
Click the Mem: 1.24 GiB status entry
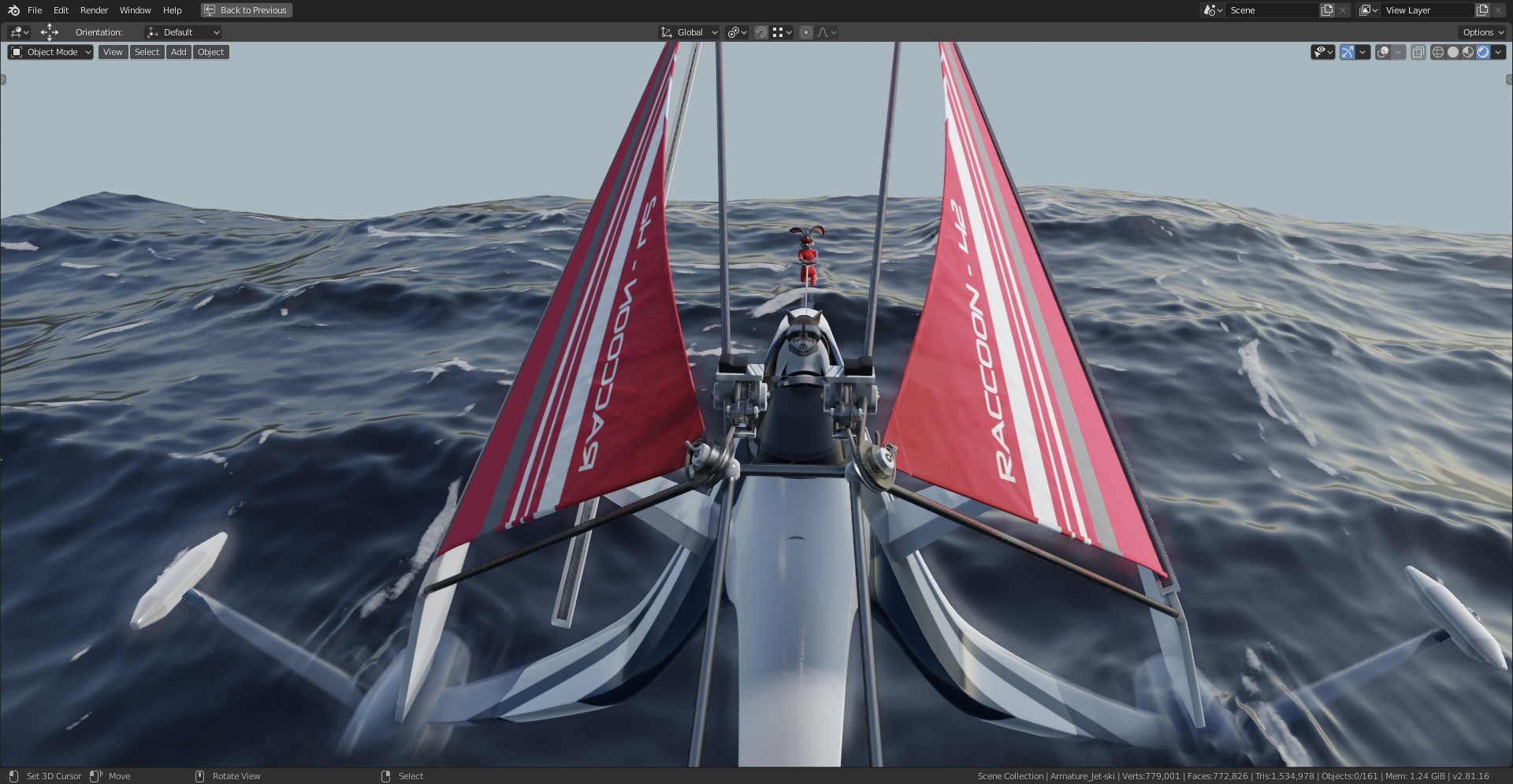point(1415,776)
